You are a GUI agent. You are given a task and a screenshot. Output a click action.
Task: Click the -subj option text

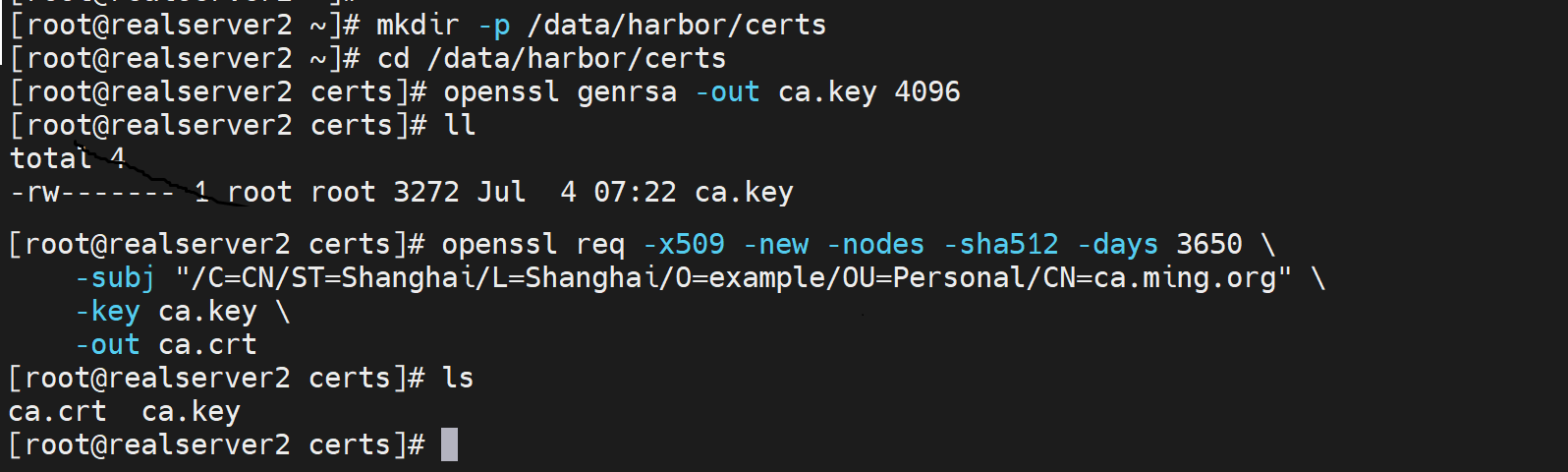116,277
